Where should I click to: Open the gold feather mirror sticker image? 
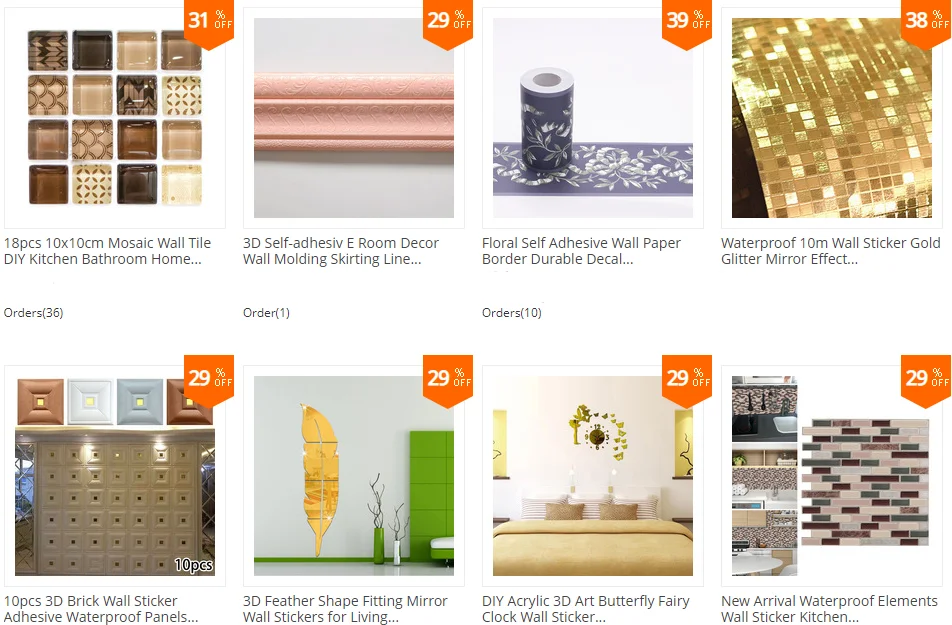point(353,476)
